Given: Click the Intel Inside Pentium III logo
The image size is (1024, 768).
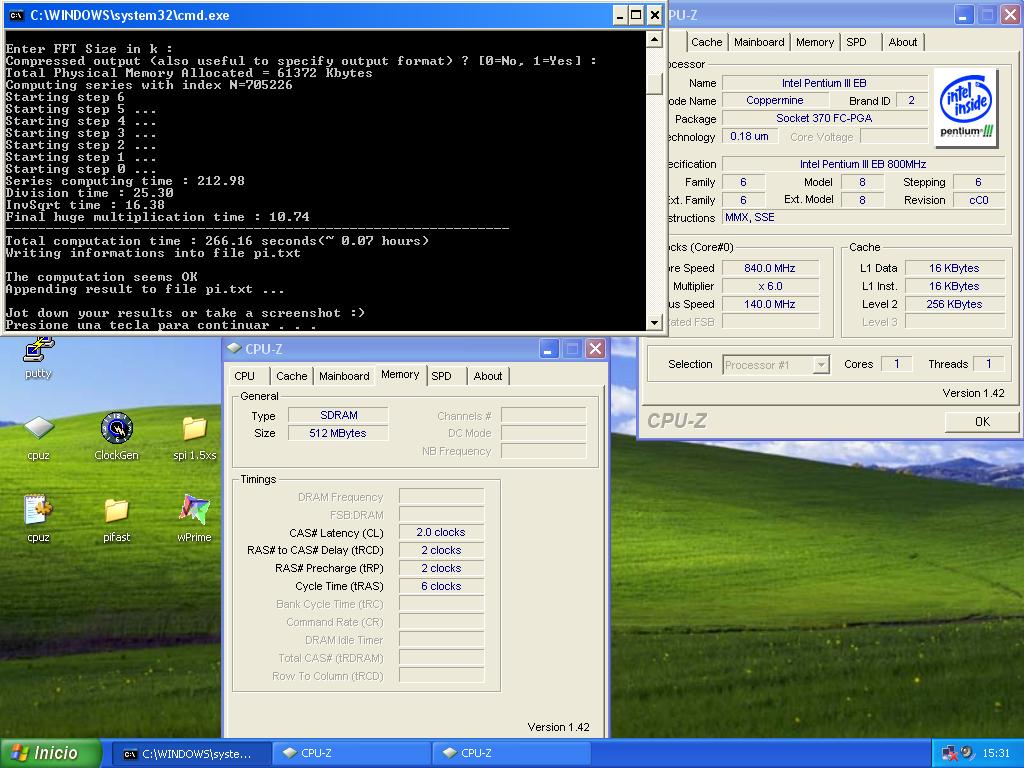Looking at the screenshot, I should [966, 108].
